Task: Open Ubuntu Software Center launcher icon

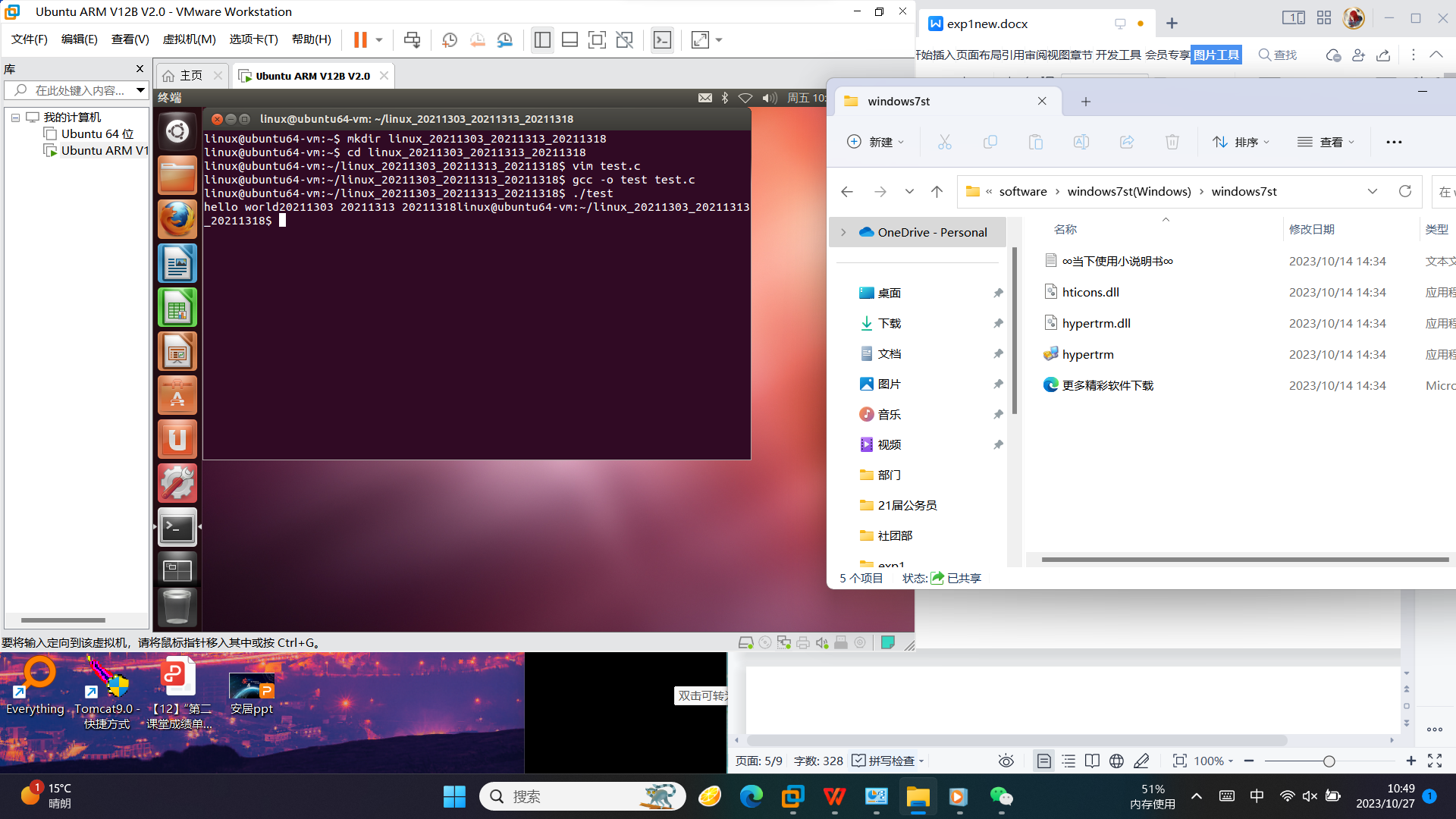Action: (x=177, y=395)
